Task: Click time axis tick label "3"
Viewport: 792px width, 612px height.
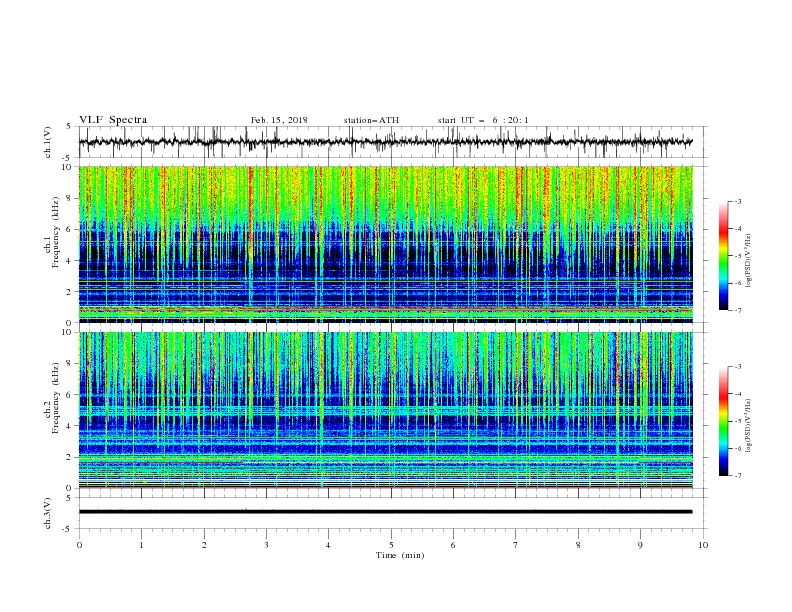Action: coord(266,545)
